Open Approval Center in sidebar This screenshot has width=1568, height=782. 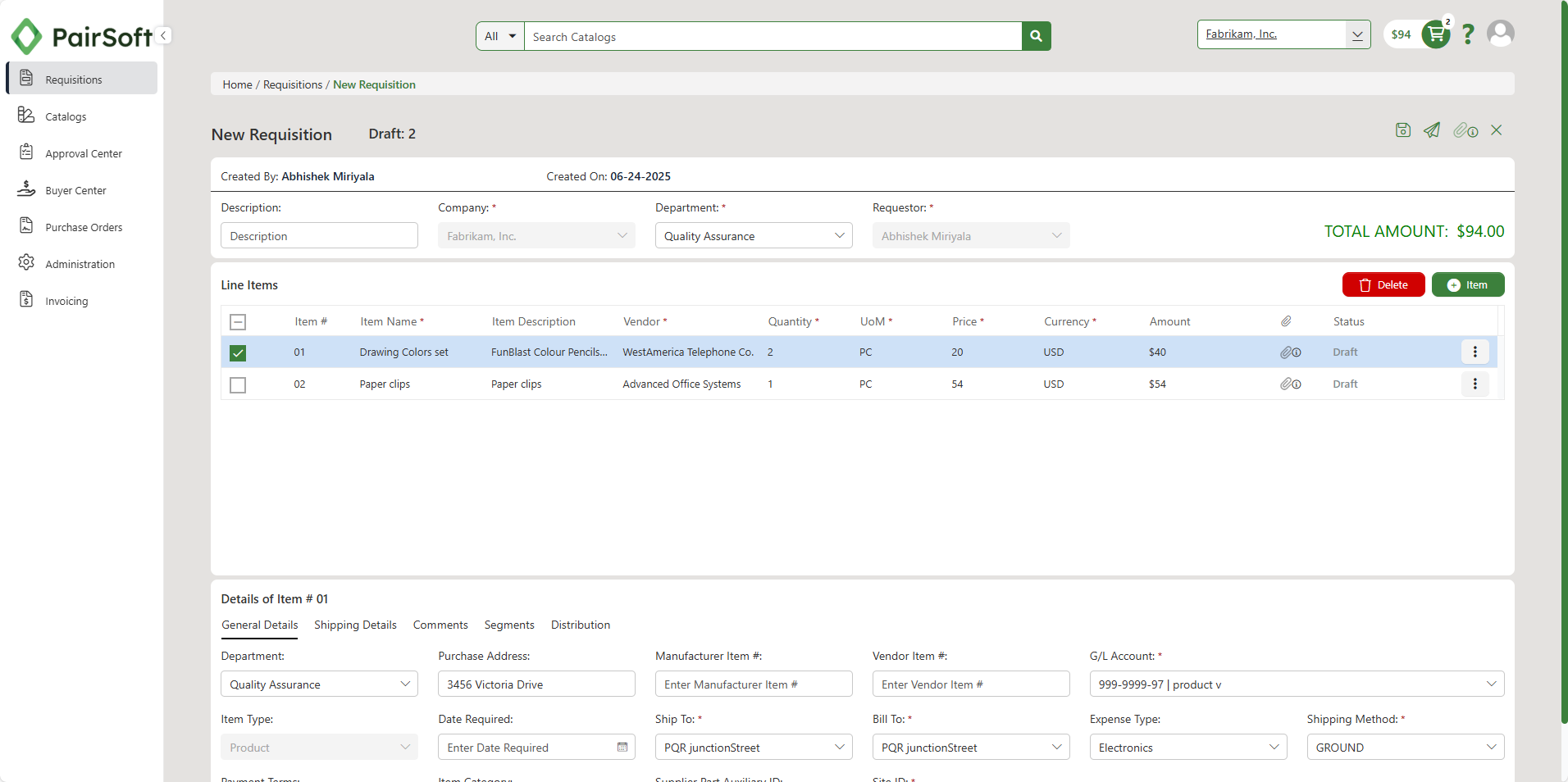pos(81,153)
